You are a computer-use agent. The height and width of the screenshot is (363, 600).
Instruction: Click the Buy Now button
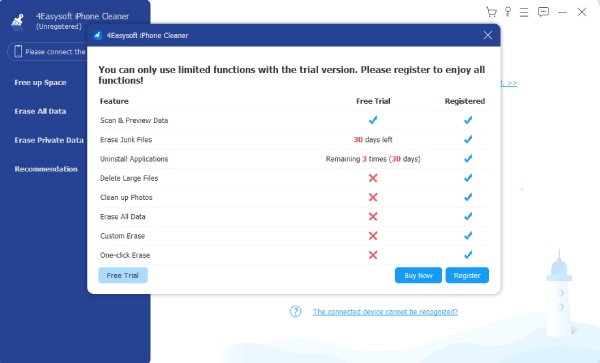click(x=418, y=275)
